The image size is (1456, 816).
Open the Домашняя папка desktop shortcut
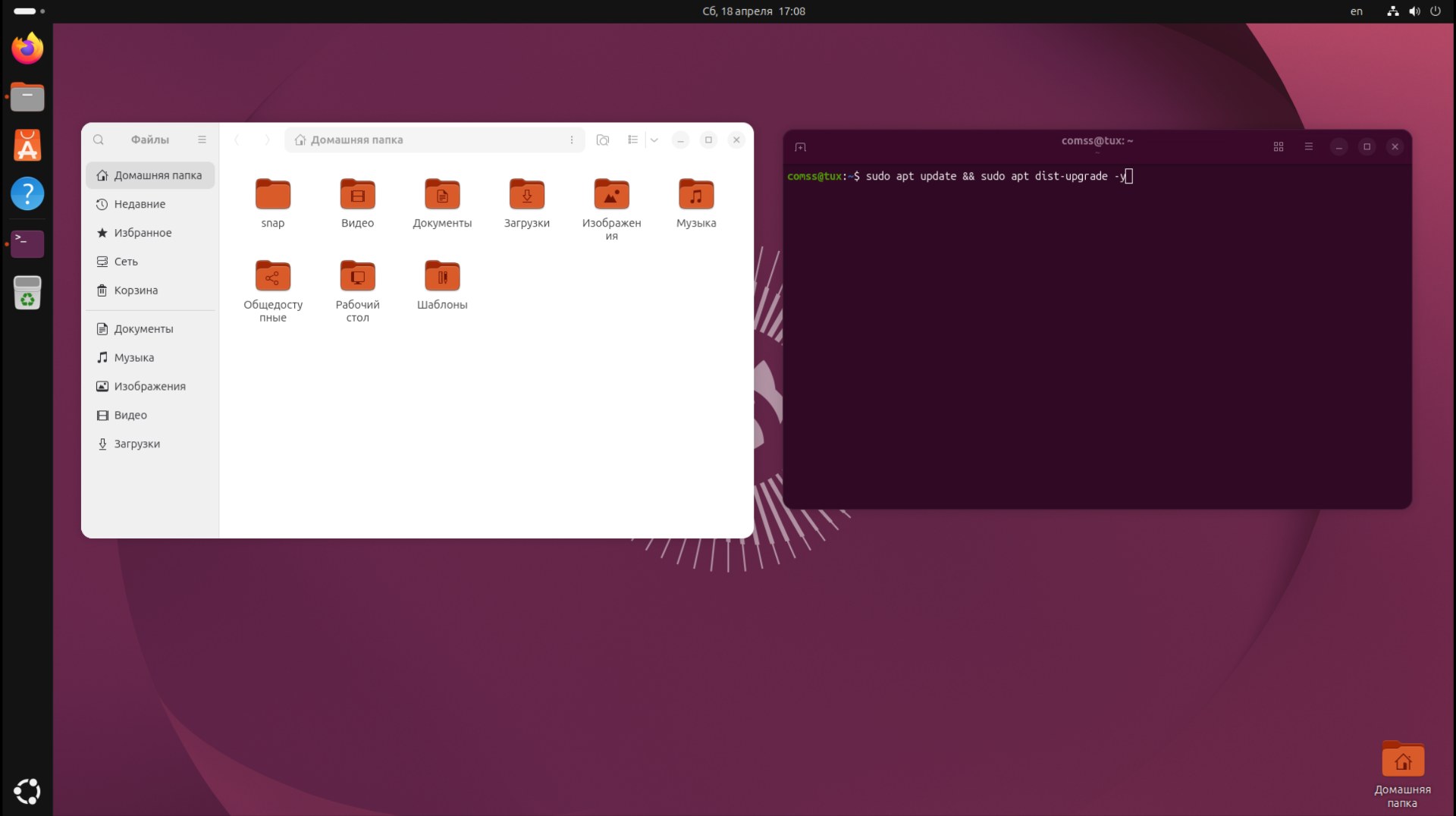click(x=1402, y=761)
